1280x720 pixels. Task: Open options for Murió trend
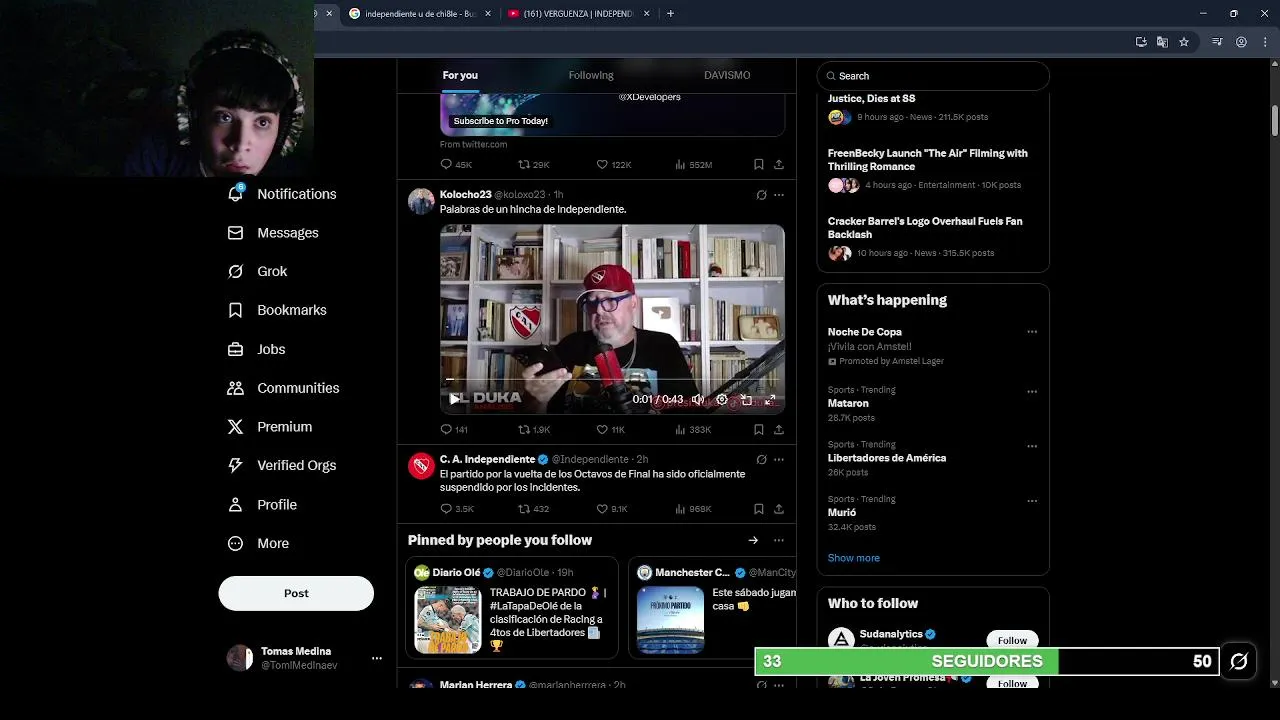1032,500
